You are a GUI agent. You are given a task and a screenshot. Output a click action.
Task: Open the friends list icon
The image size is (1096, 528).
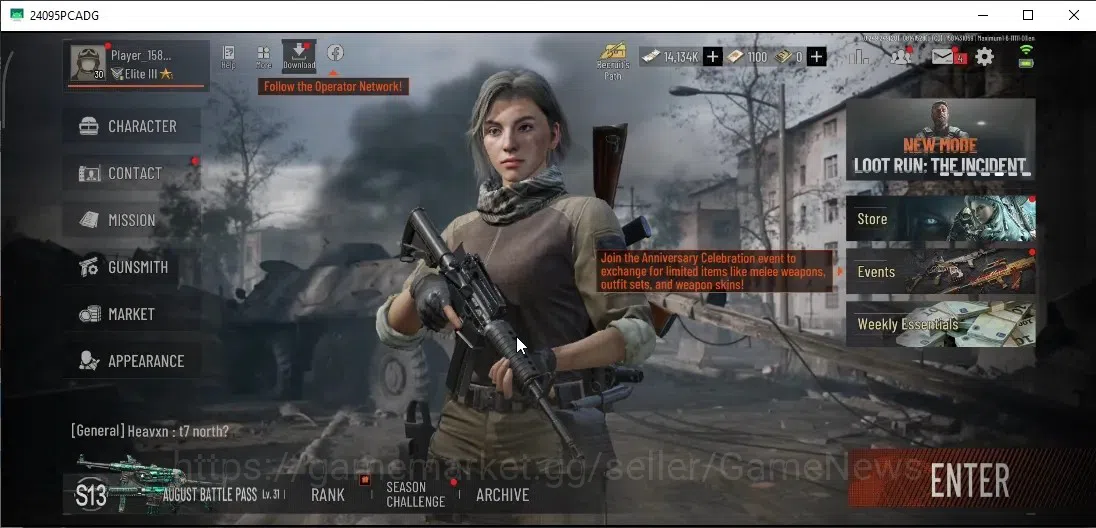[901, 56]
